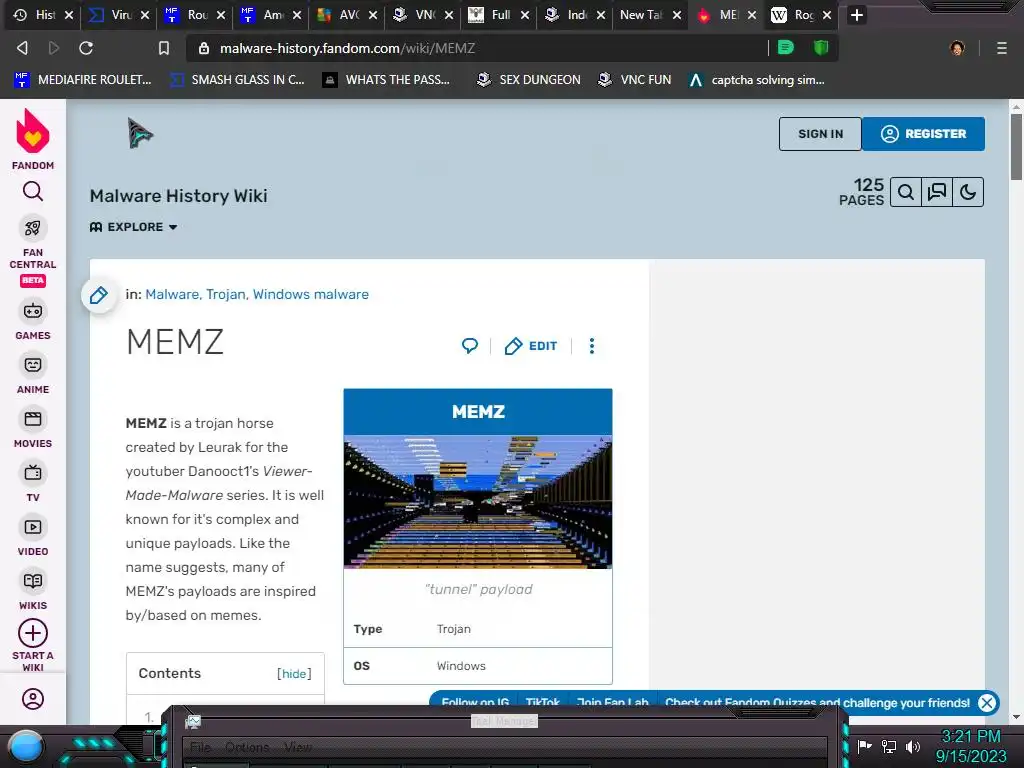Click the Malware History Wiki title
The width and height of the screenshot is (1024, 768).
pos(178,196)
